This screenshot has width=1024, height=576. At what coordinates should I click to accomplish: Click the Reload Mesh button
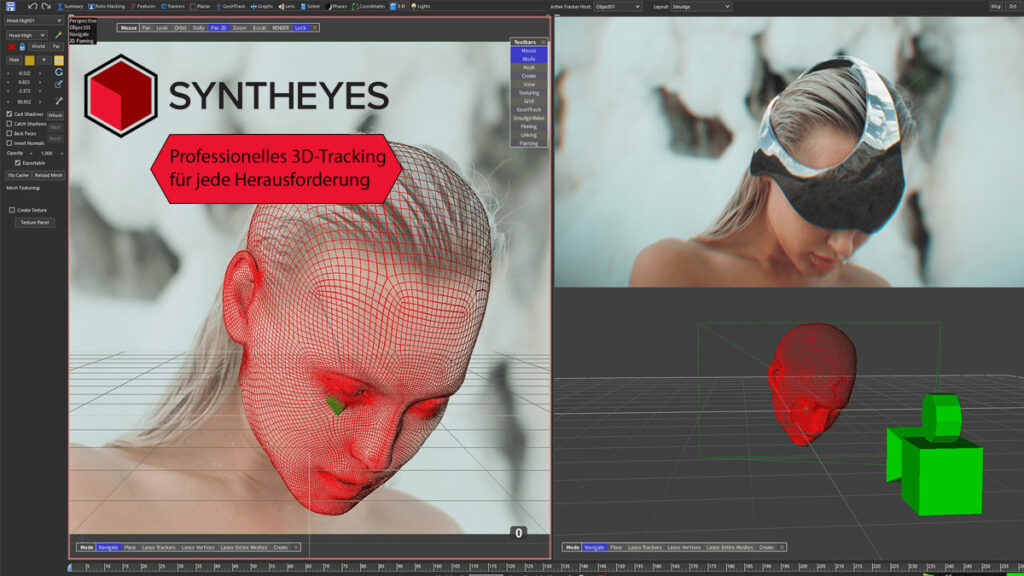click(x=48, y=176)
